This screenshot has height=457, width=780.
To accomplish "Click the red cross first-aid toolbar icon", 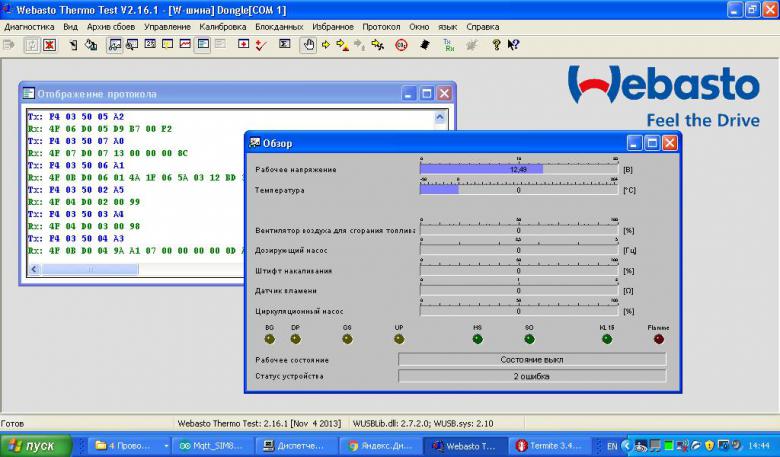I will pos(243,44).
